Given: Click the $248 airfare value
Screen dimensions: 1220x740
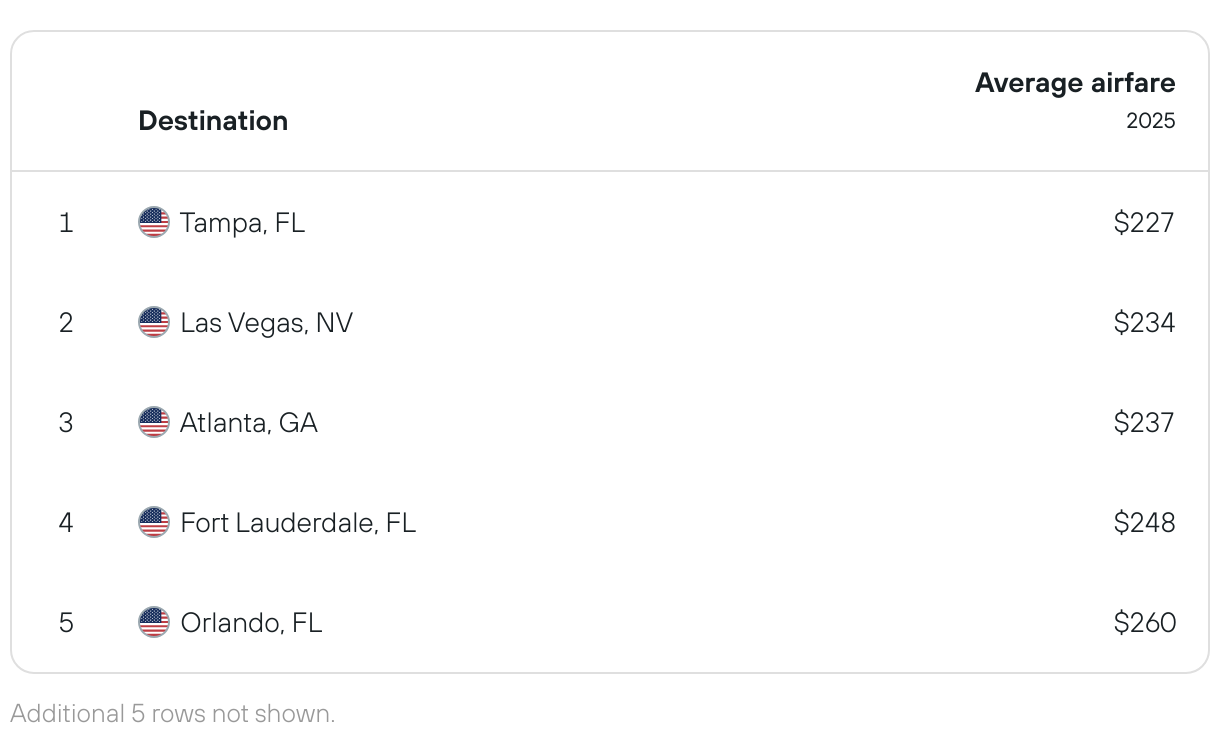Looking at the screenshot, I should [1144, 522].
